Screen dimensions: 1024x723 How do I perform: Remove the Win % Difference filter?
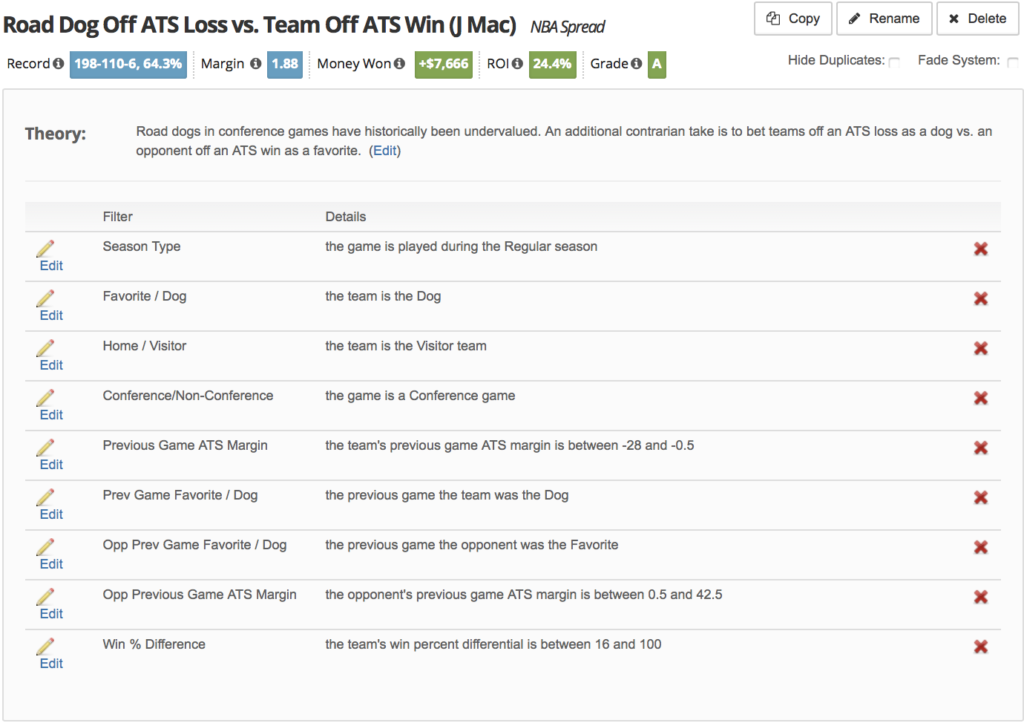[980, 646]
